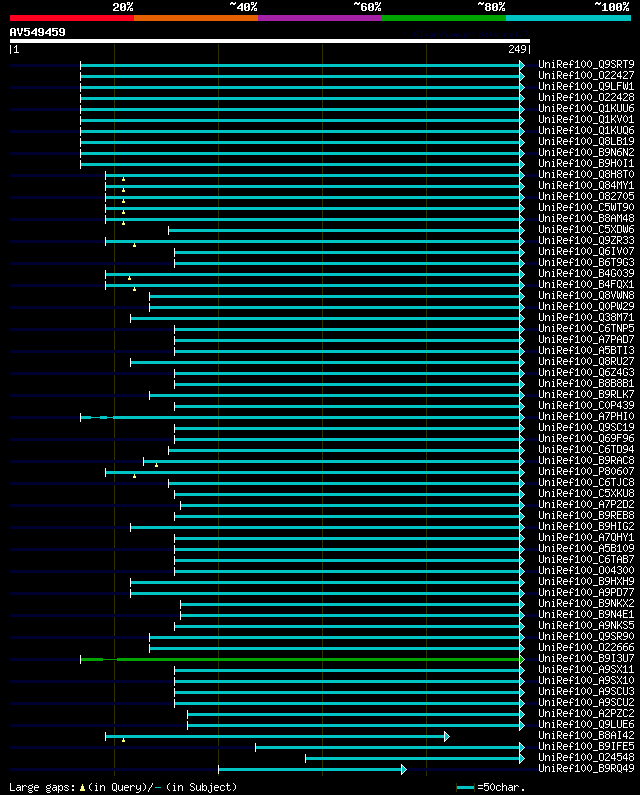Select the UniRef100_Q9LFW1 label
640x795 pixels.
[x=586, y=87]
